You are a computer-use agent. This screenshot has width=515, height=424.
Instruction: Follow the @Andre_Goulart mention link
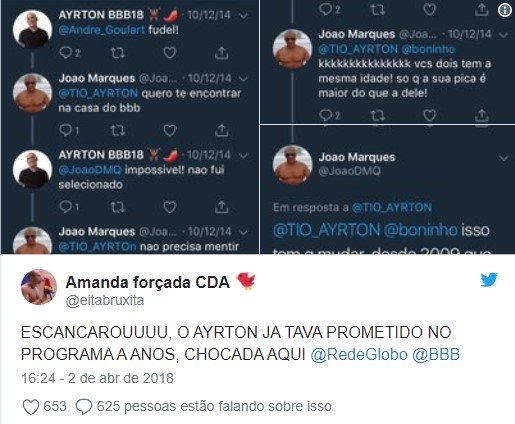102,30
